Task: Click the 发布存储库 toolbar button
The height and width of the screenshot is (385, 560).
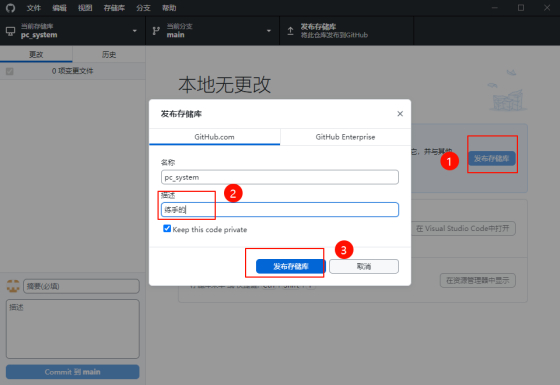Action: click(346, 31)
